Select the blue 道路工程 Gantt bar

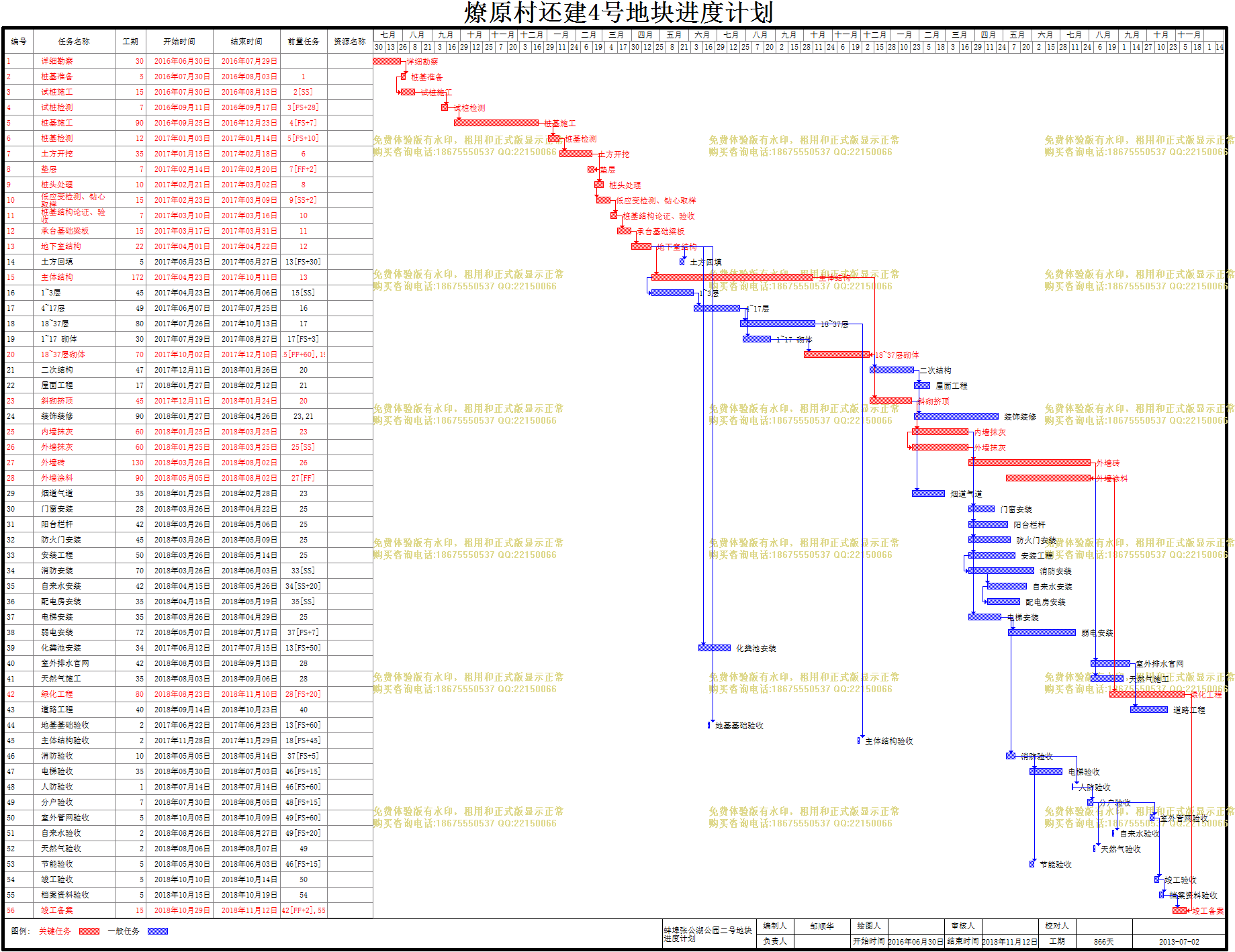[1149, 710]
